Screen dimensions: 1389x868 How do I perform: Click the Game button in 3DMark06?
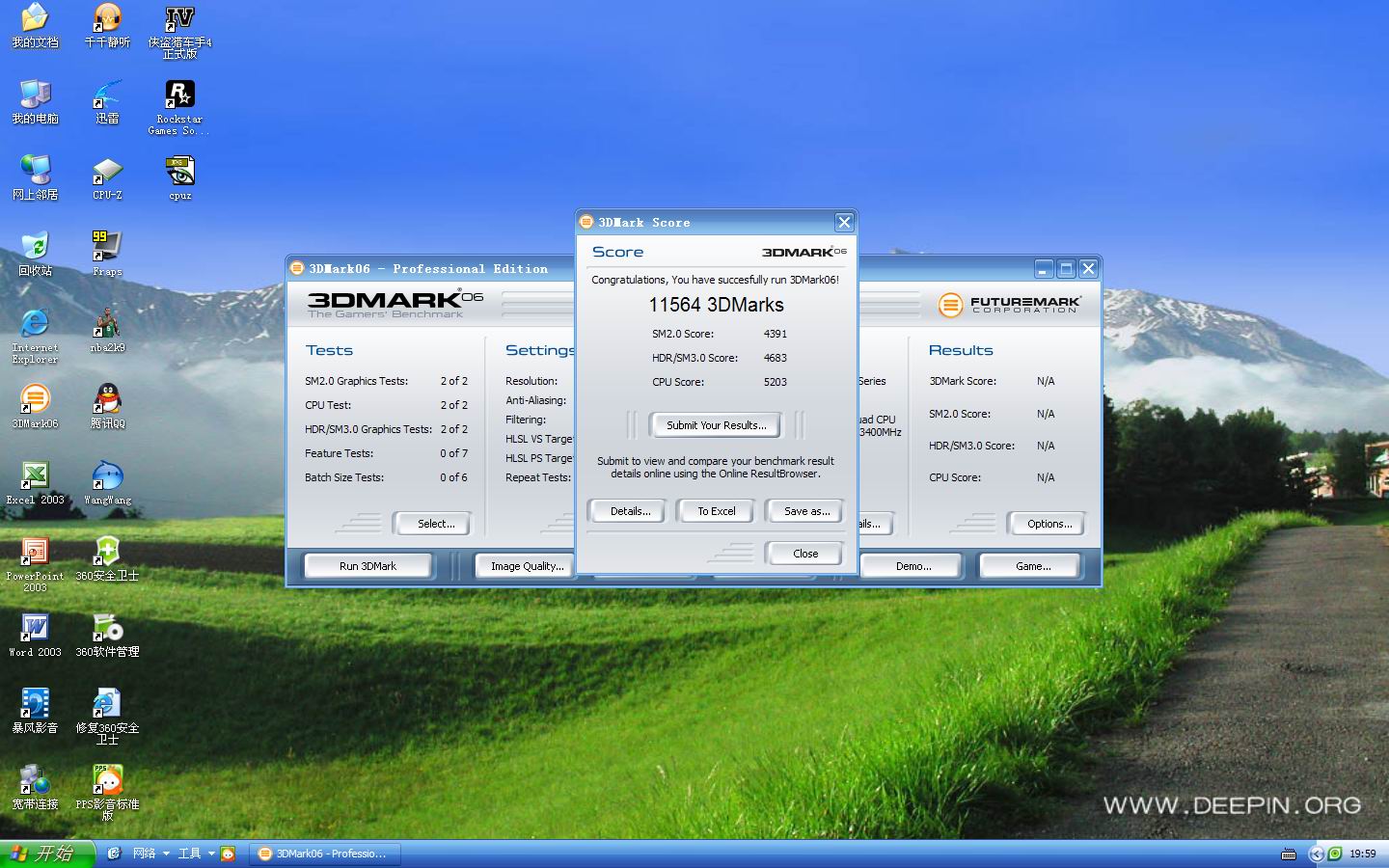(x=1032, y=566)
